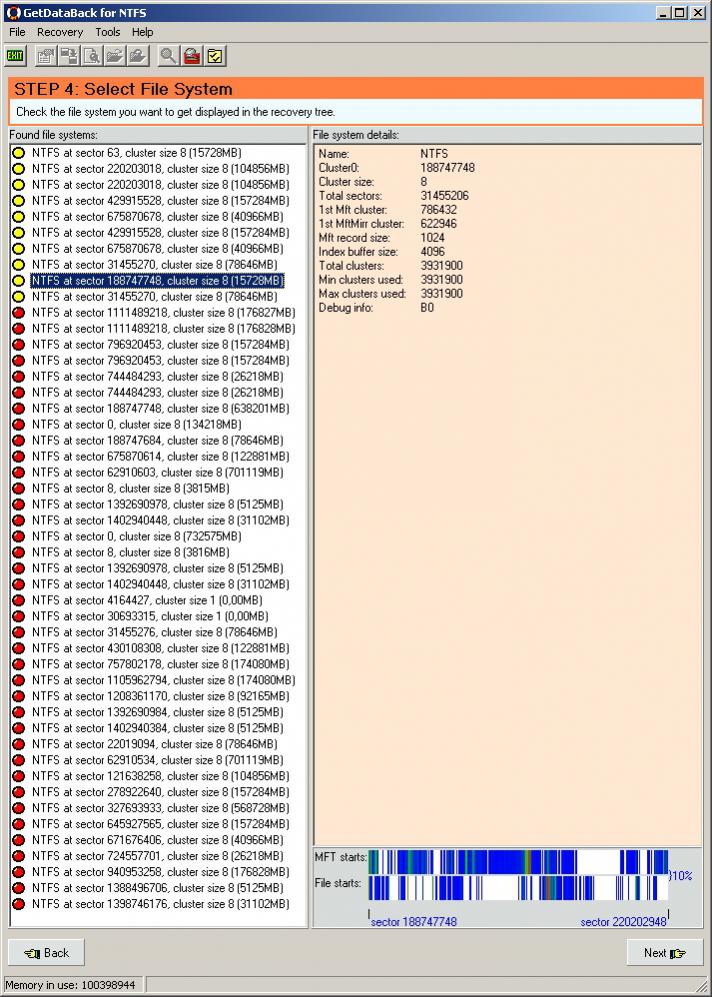Click the MFT starts distribution bar
The width and height of the screenshot is (712, 997).
pos(518,861)
